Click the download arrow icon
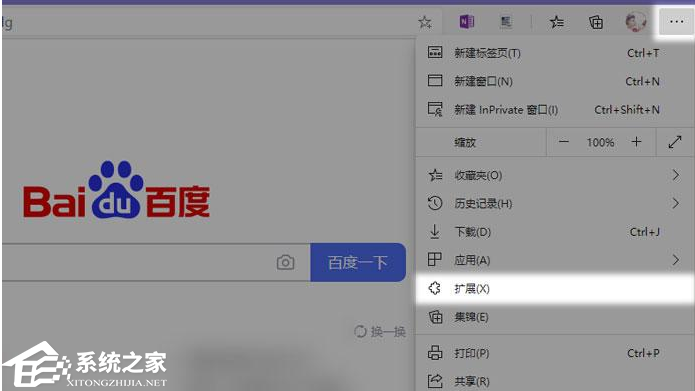This screenshot has height=391, width=695. (435, 231)
